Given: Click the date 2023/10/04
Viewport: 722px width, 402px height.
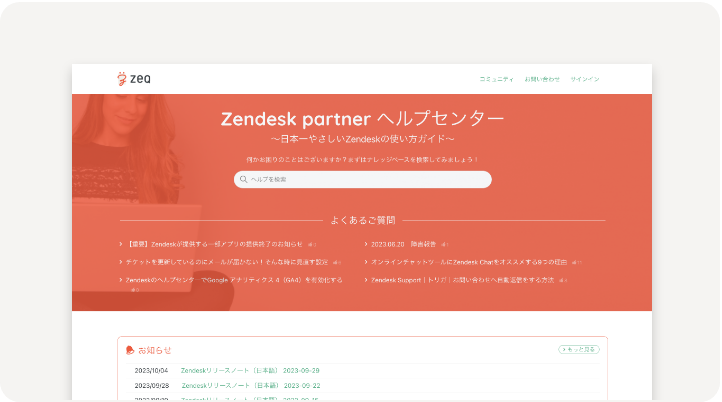Looking at the screenshot, I should (x=151, y=370).
